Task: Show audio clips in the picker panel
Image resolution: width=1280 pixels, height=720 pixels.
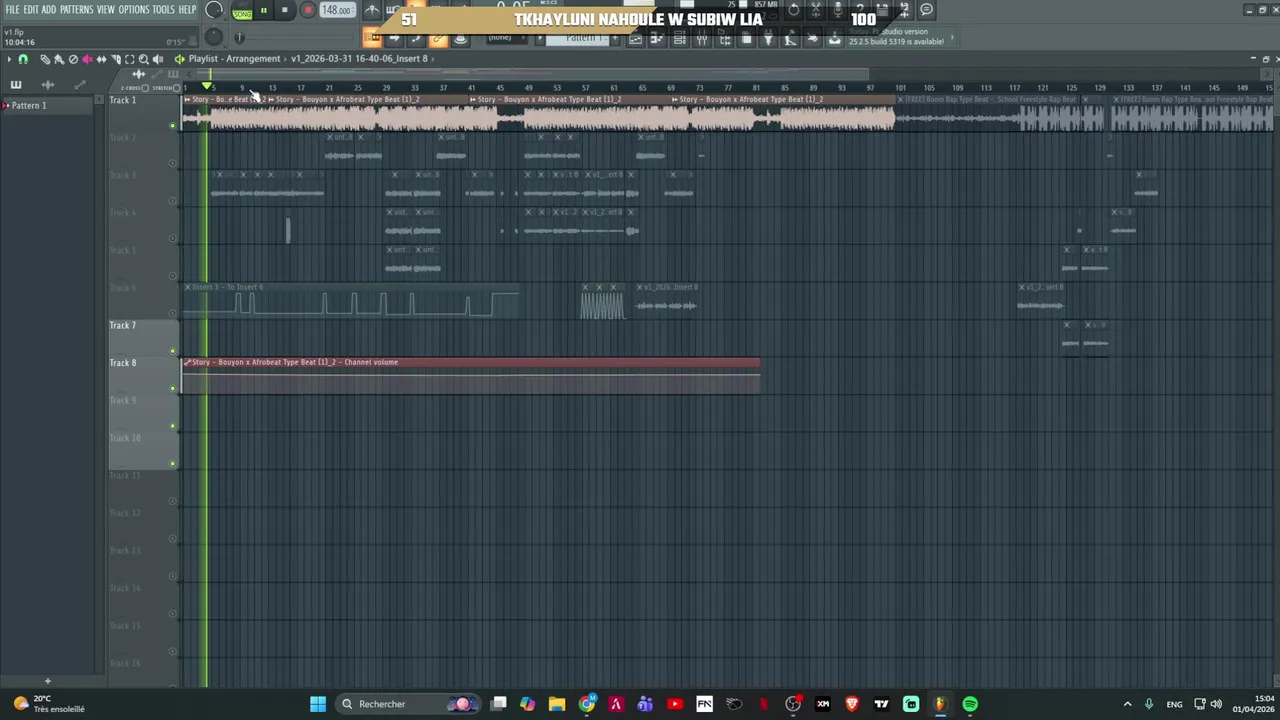Action: 48,85
